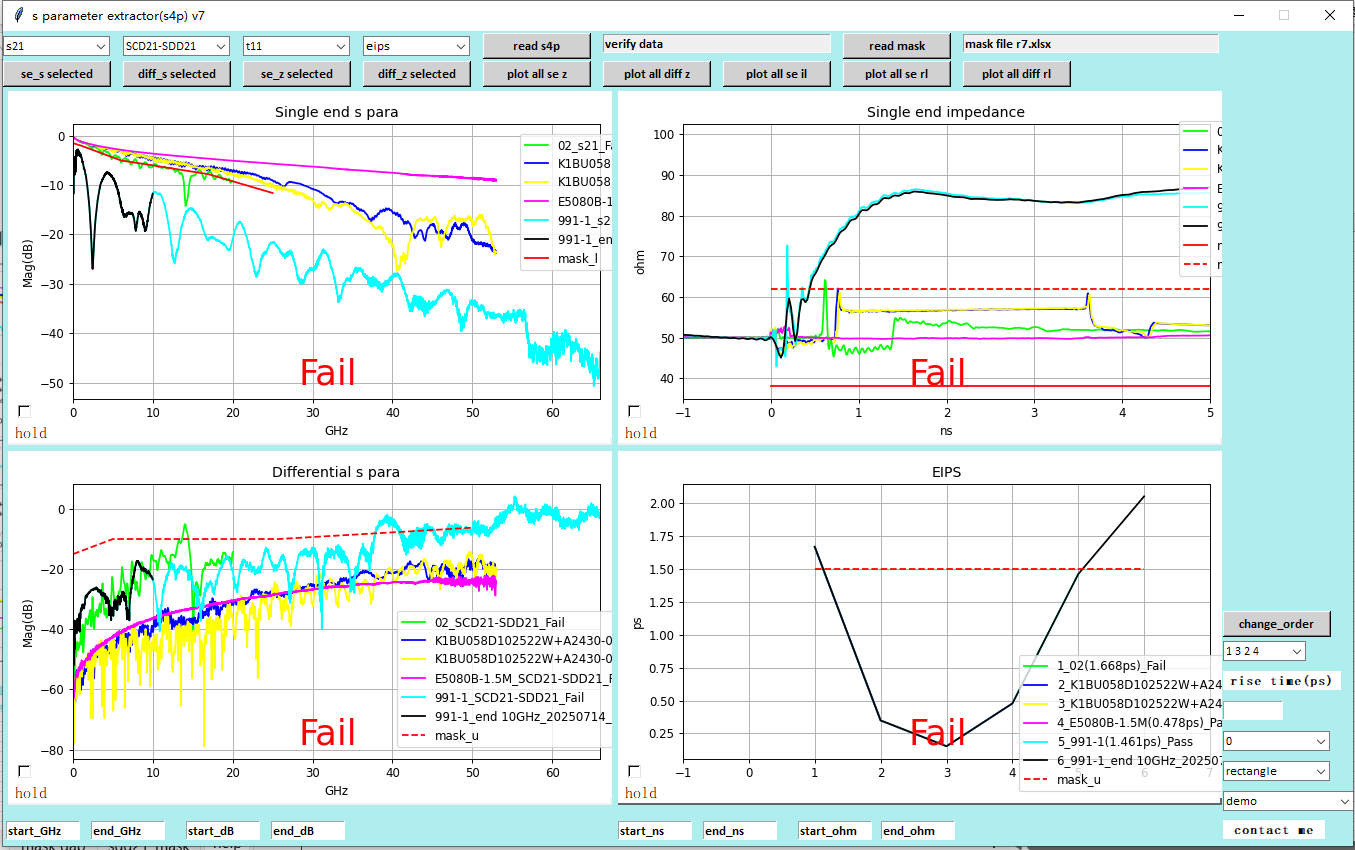Click the end_ohm input field
Image resolution: width=1355 pixels, height=850 pixels.
[917, 831]
